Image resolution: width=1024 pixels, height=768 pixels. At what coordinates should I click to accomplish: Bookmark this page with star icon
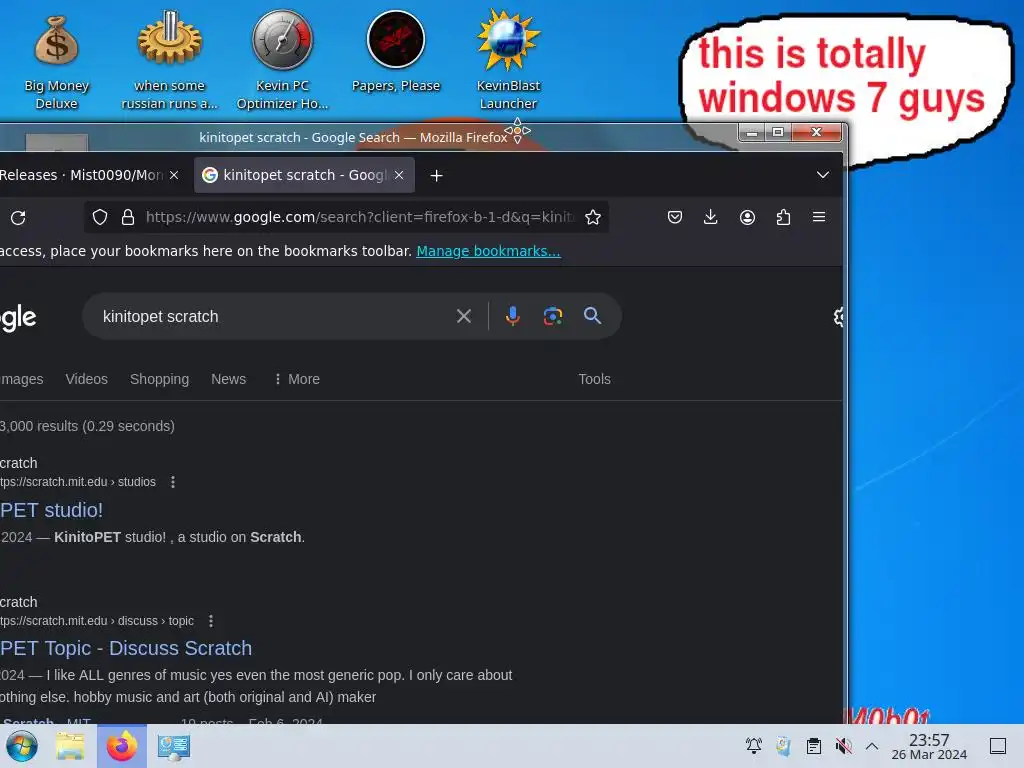pyautogui.click(x=593, y=217)
